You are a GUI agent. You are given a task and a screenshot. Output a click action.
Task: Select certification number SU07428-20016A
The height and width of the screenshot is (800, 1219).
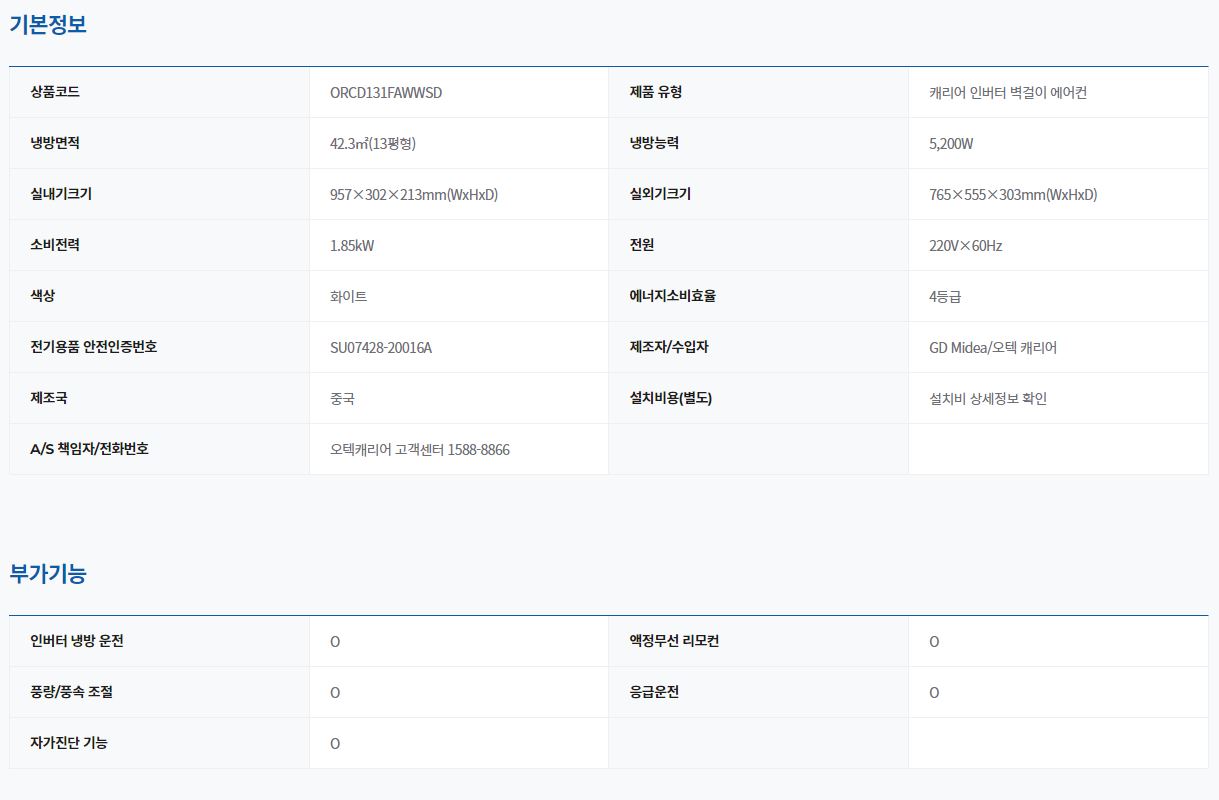[x=381, y=348]
